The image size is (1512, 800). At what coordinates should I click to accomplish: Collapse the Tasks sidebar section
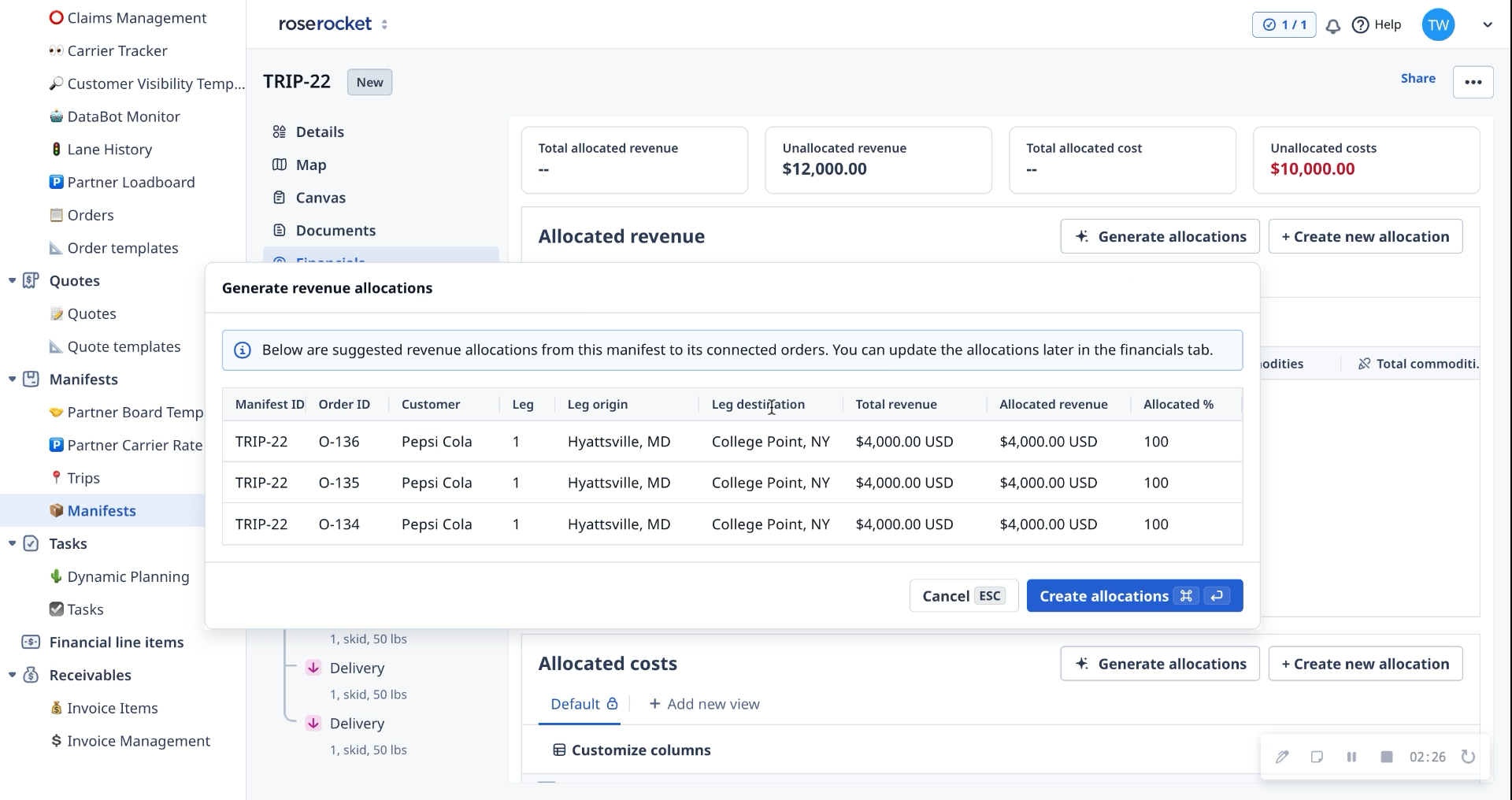click(12, 543)
